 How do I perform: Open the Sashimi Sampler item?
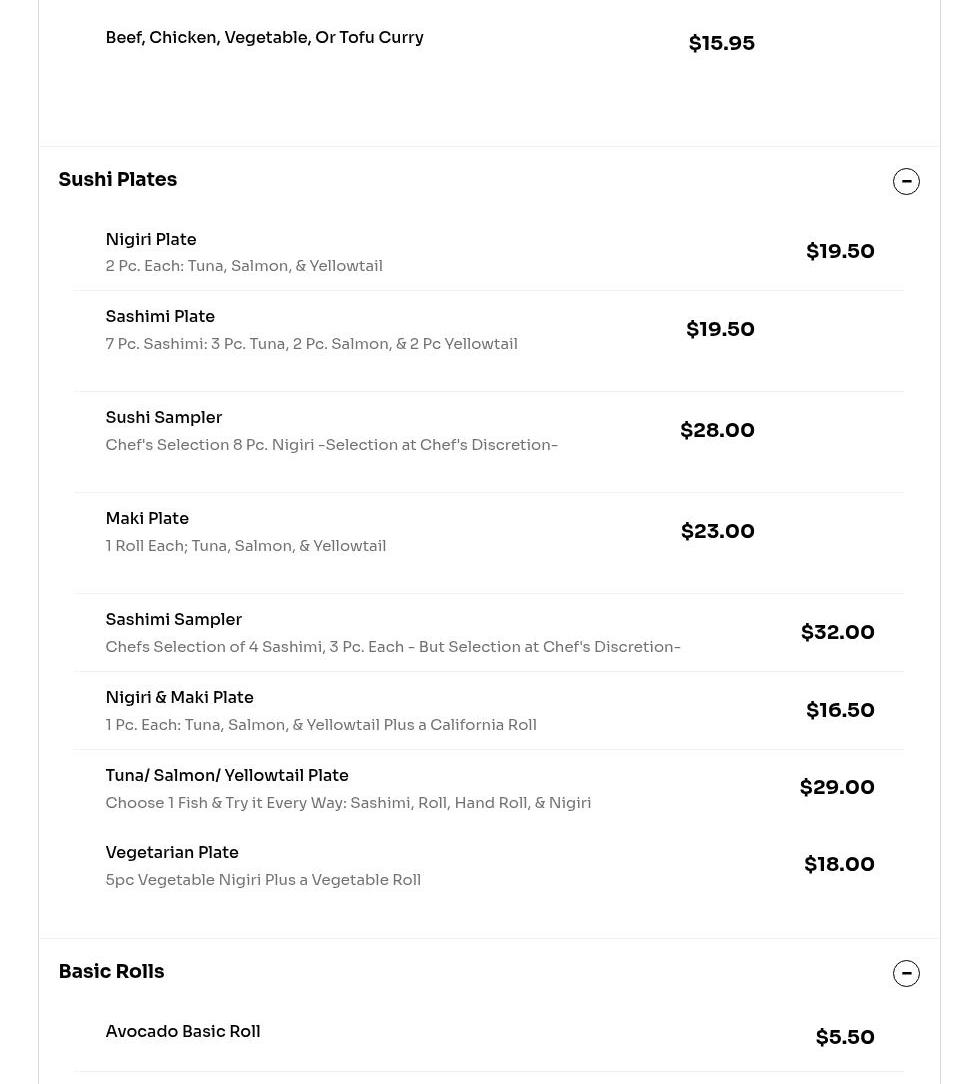174,620
